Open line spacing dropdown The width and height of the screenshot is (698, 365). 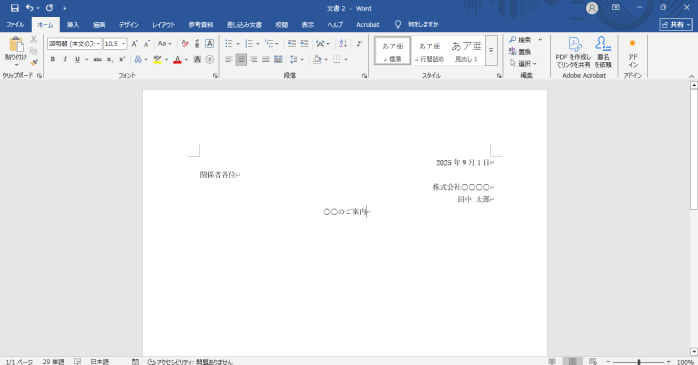[296, 59]
